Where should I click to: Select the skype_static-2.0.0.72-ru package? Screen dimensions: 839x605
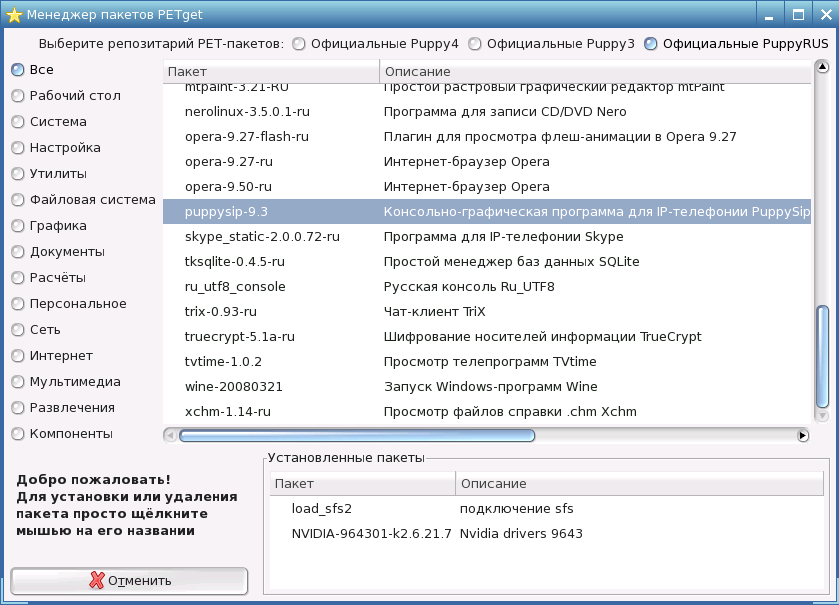[262, 237]
